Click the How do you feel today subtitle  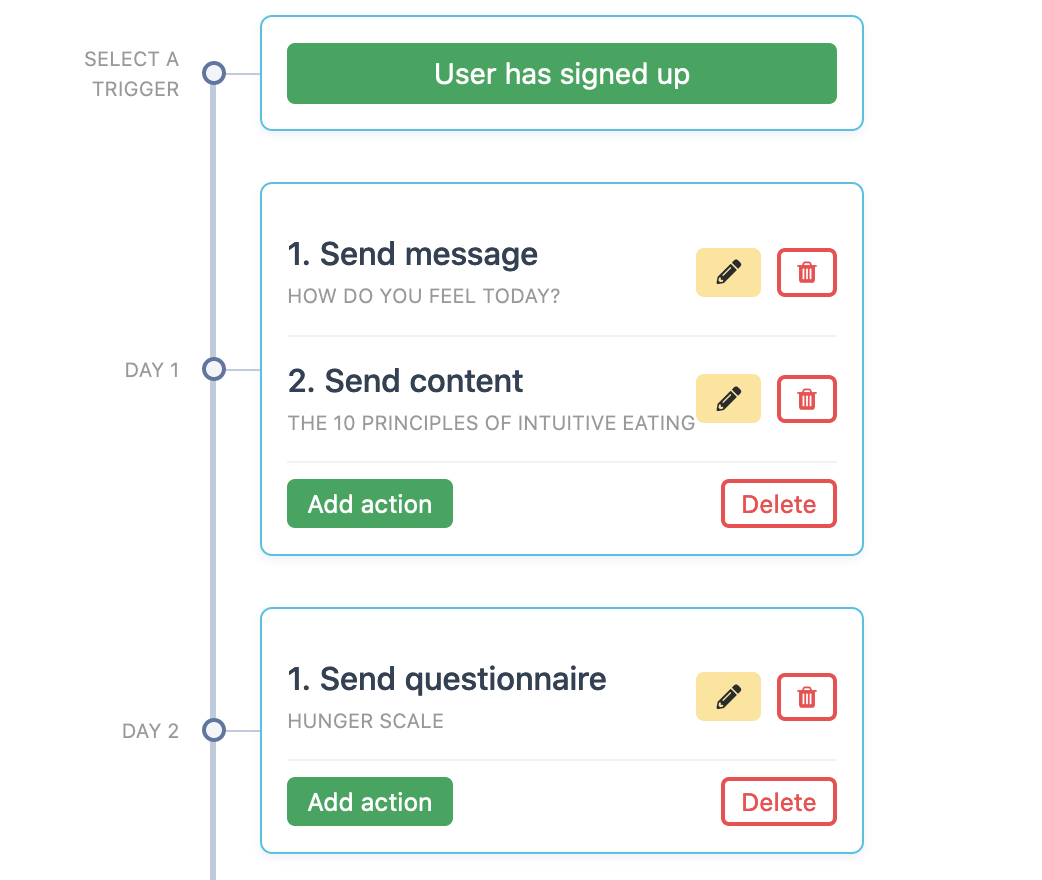(424, 296)
